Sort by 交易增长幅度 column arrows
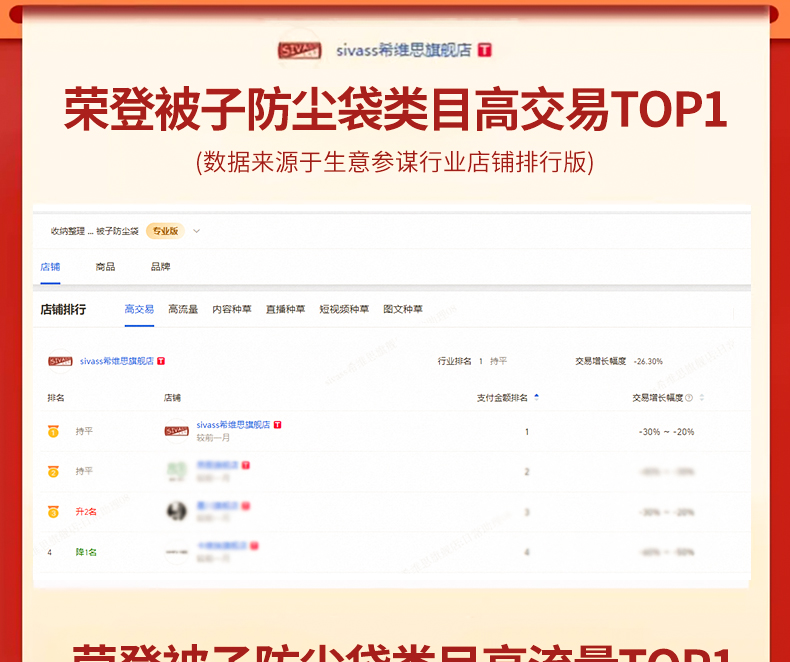The image size is (790, 662). pos(702,398)
